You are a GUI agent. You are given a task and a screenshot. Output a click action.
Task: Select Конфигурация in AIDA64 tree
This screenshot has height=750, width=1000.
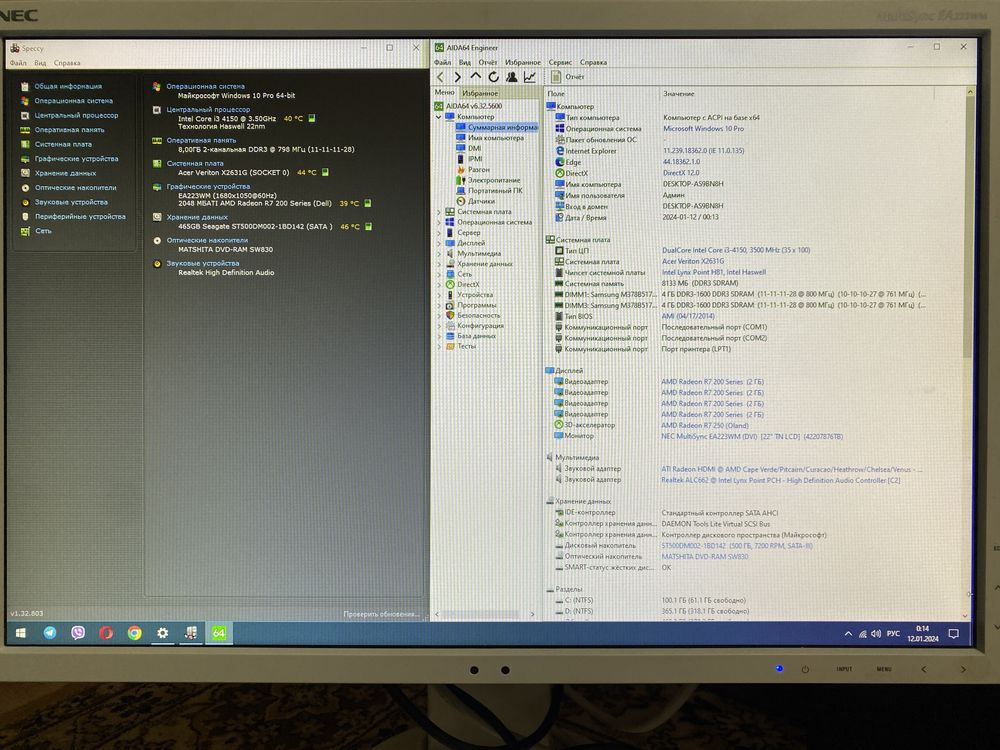point(474,326)
